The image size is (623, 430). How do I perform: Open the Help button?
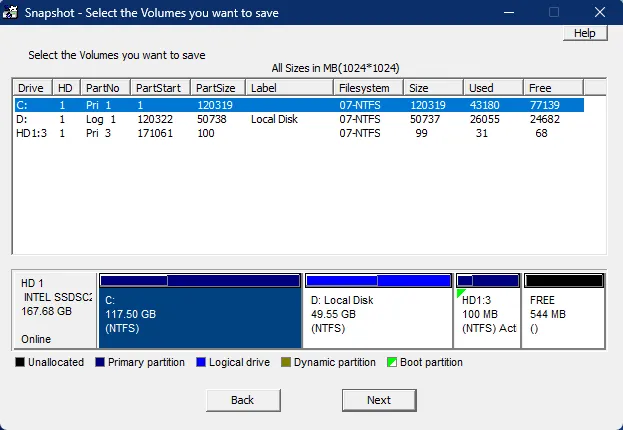tap(585, 33)
